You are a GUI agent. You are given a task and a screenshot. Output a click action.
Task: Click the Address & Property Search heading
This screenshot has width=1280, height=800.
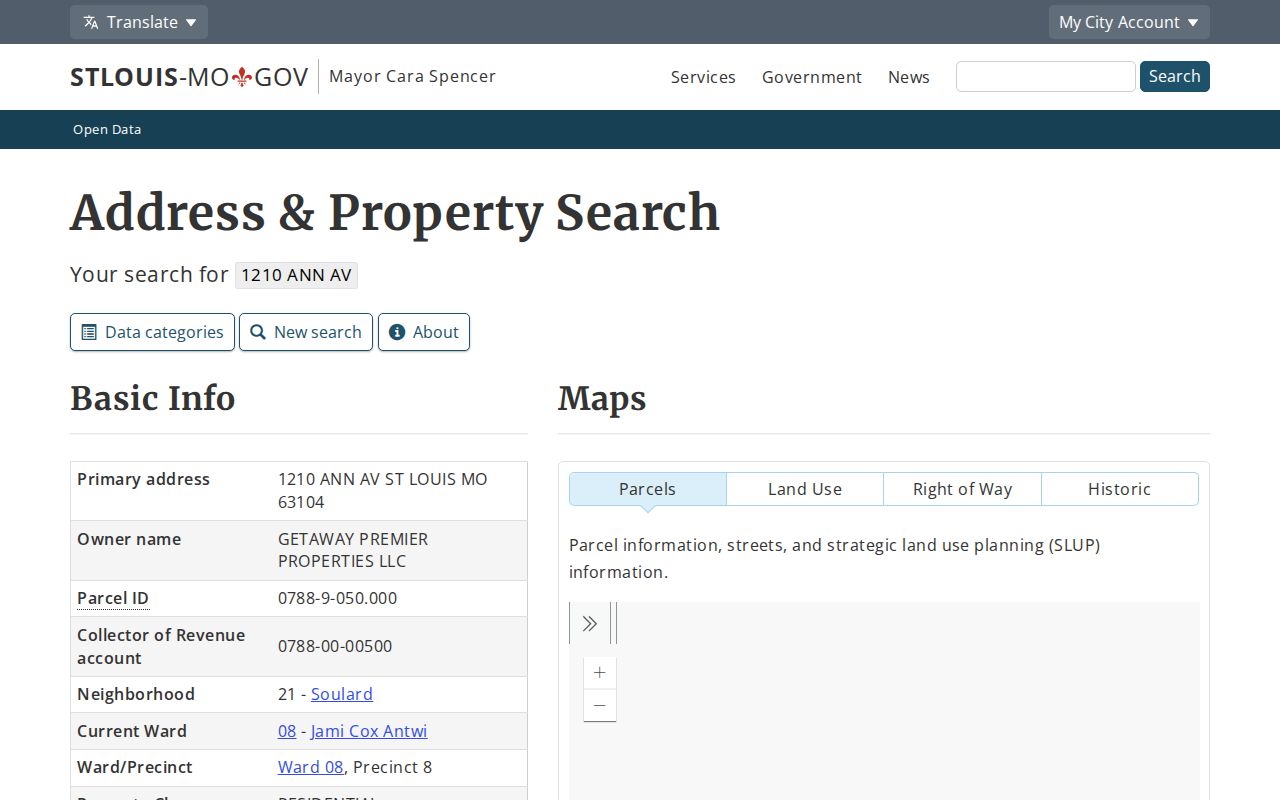tap(395, 212)
